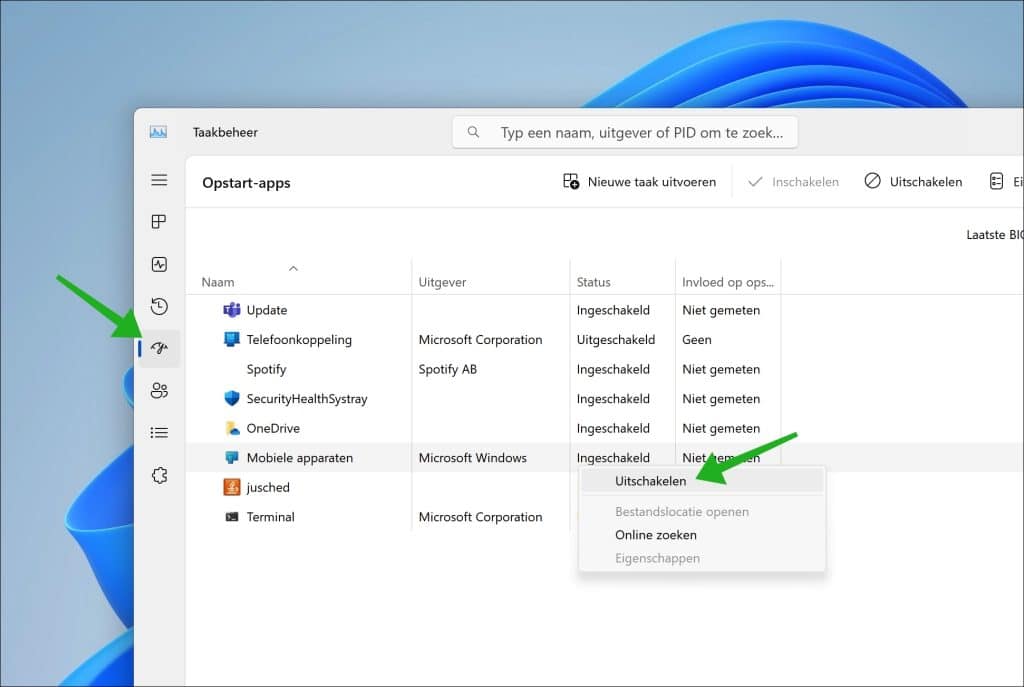Select the Spotify row name
Image resolution: width=1024 pixels, height=687 pixels.
pos(266,369)
